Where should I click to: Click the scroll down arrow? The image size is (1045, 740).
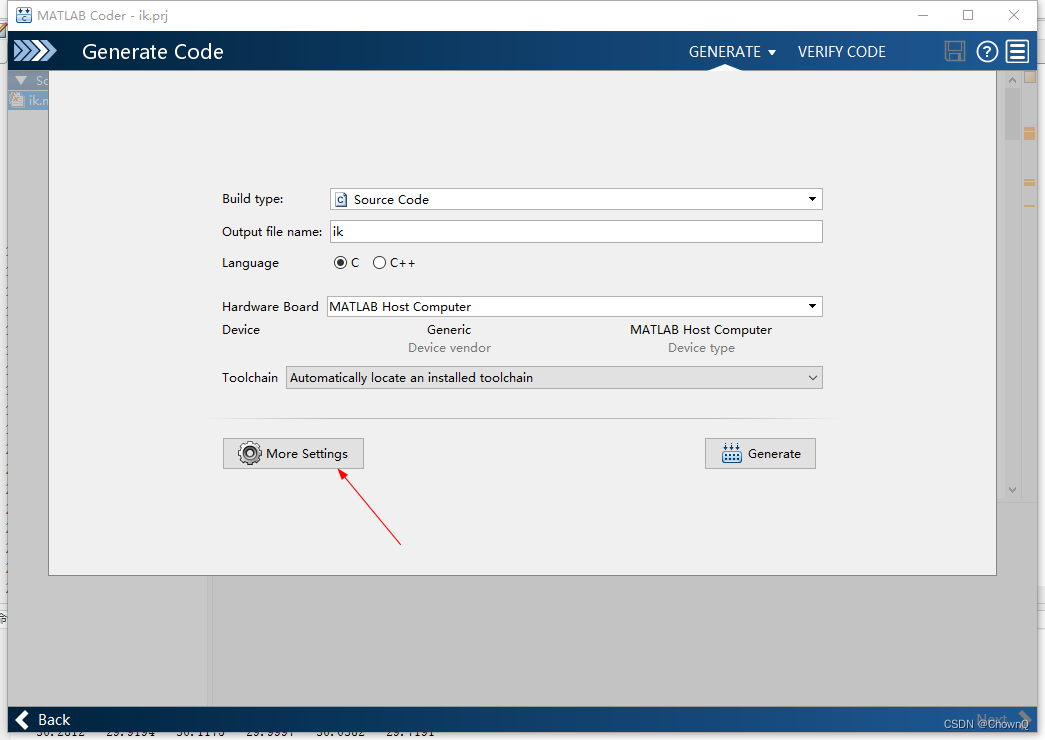point(1012,489)
